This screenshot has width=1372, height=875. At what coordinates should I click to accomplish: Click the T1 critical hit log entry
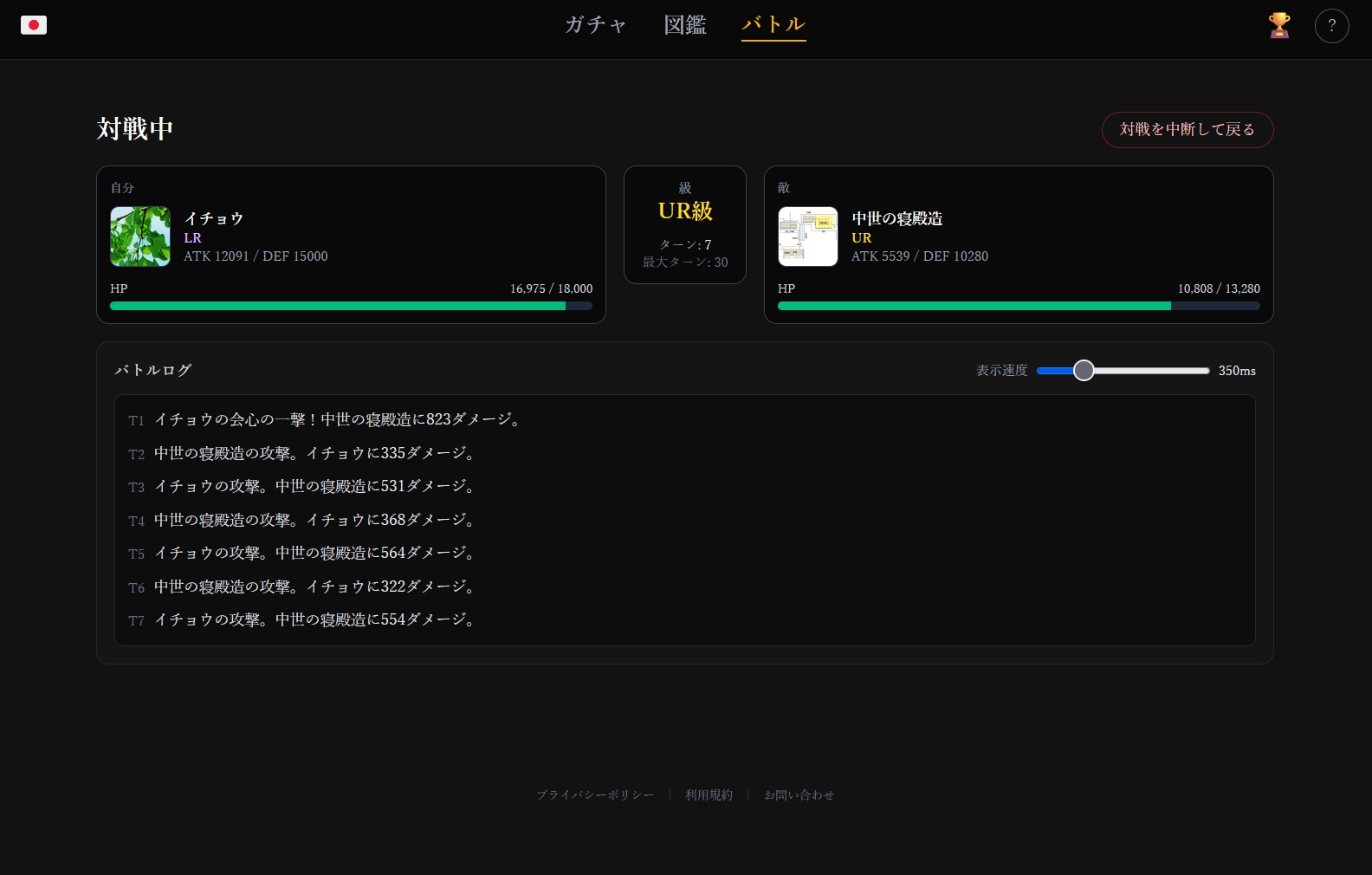point(336,420)
